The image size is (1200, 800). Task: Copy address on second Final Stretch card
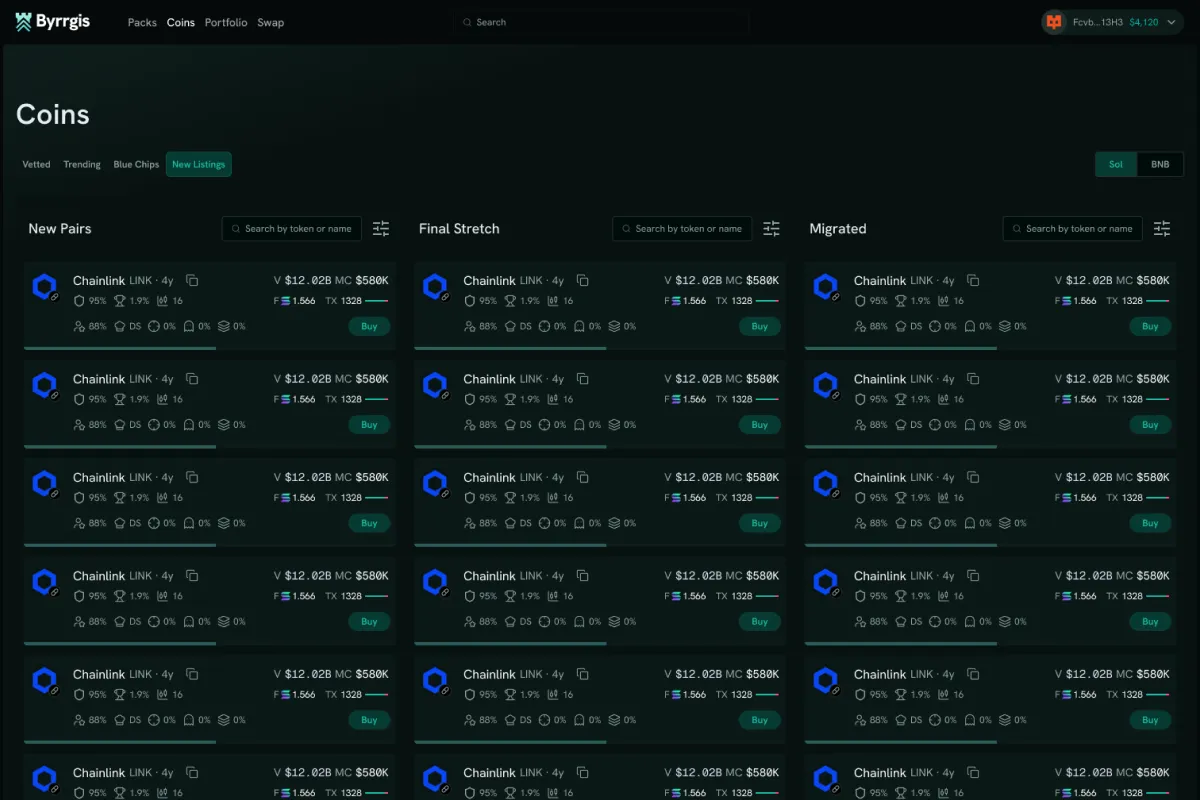(582, 379)
